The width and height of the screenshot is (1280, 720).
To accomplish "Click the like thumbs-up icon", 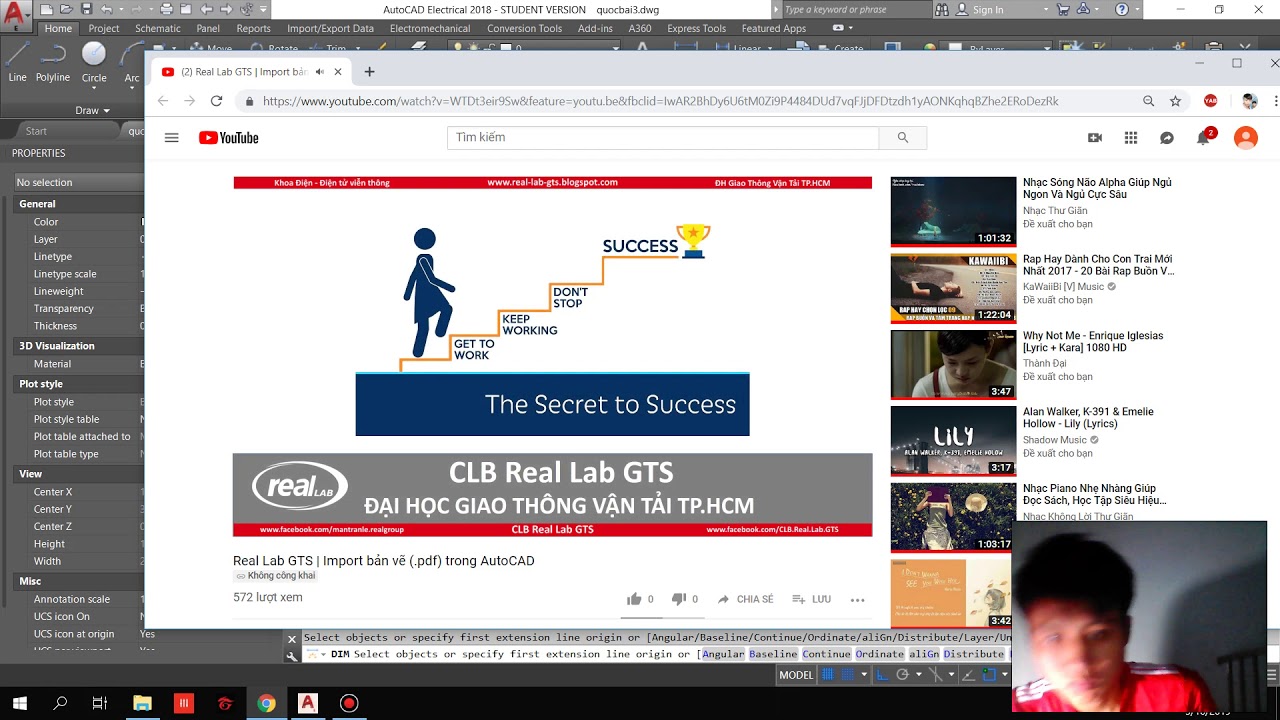I will [x=633, y=599].
